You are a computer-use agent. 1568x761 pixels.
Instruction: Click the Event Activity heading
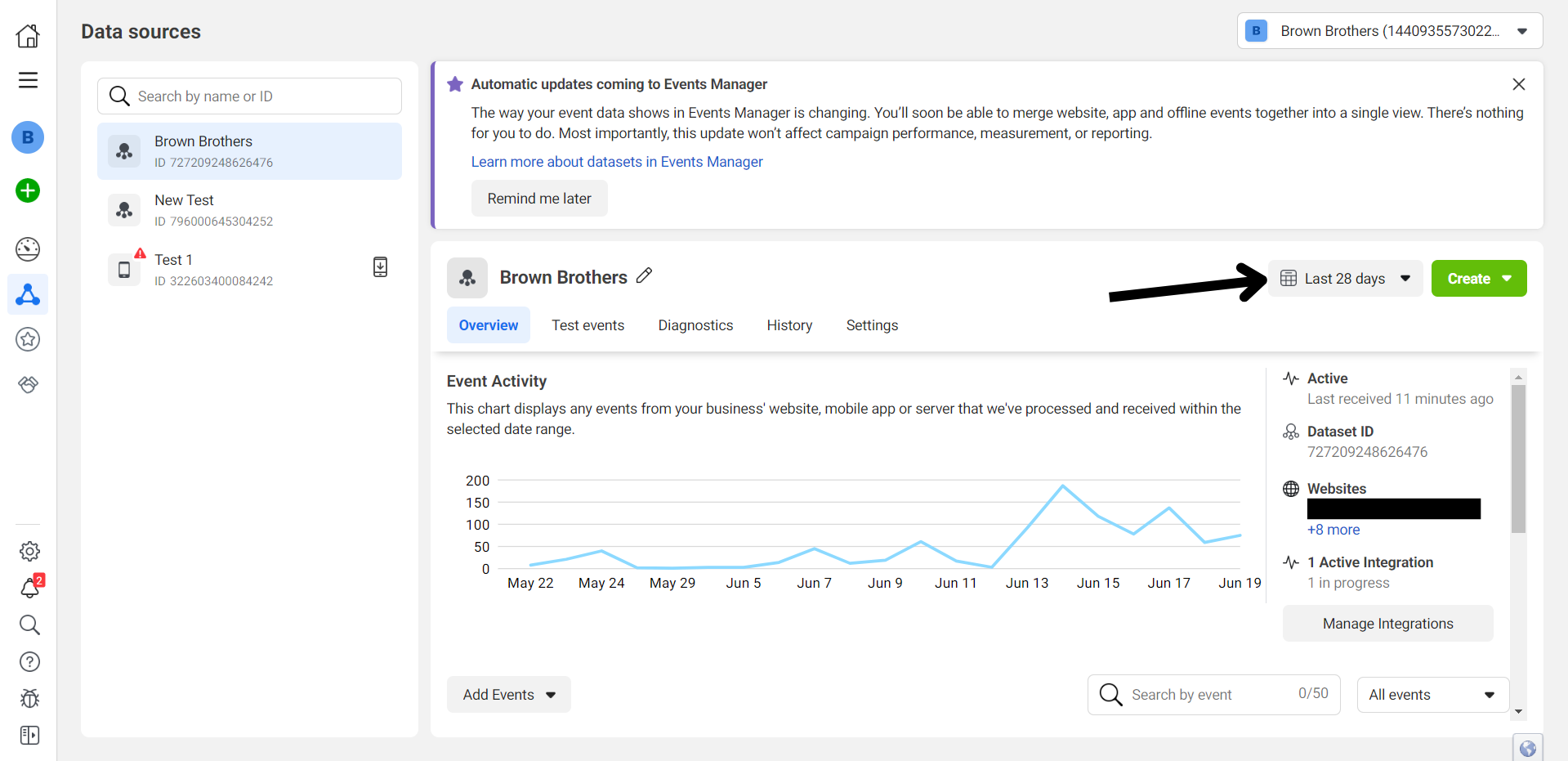click(497, 381)
